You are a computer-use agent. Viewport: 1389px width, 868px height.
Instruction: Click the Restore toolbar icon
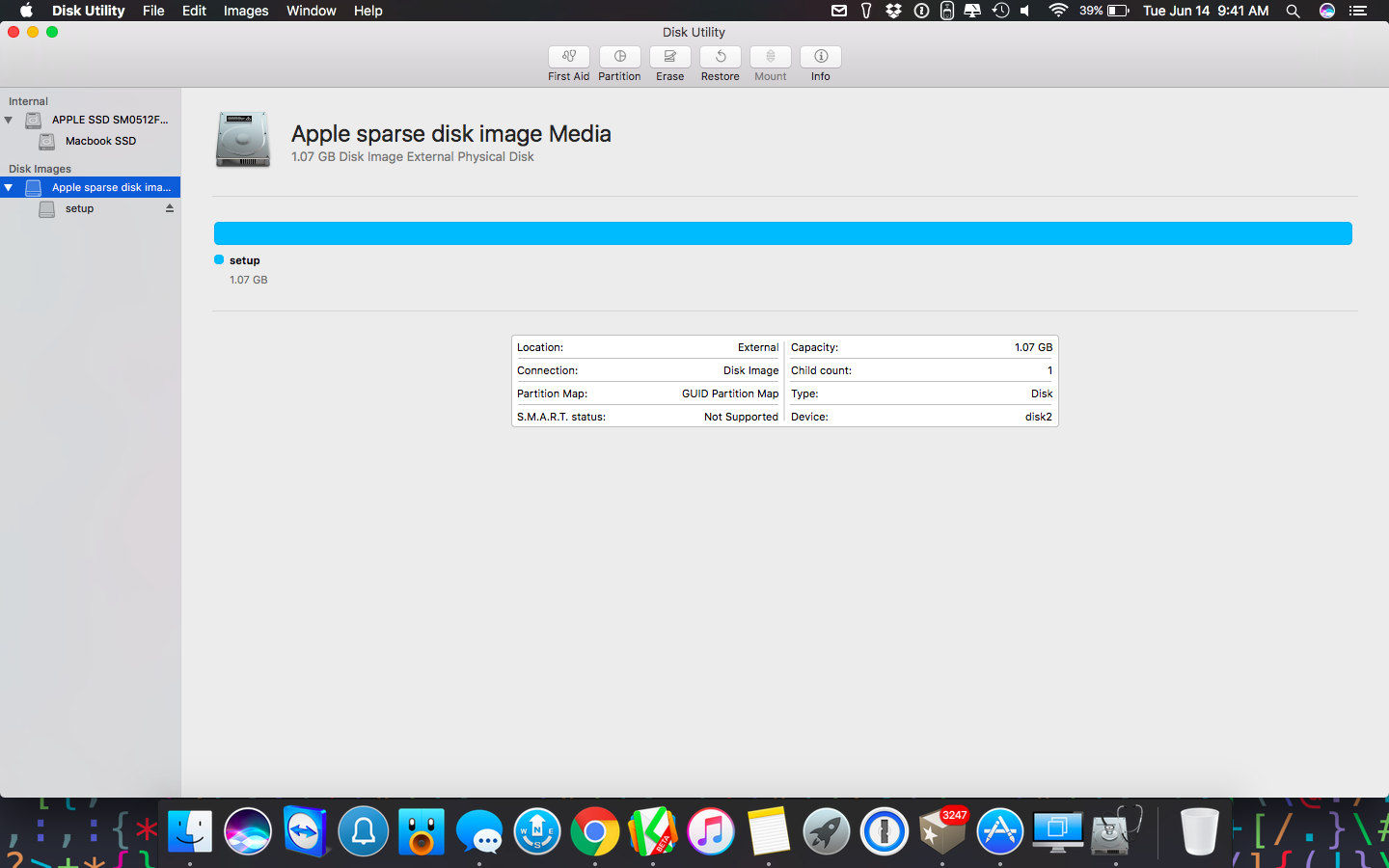point(720,57)
